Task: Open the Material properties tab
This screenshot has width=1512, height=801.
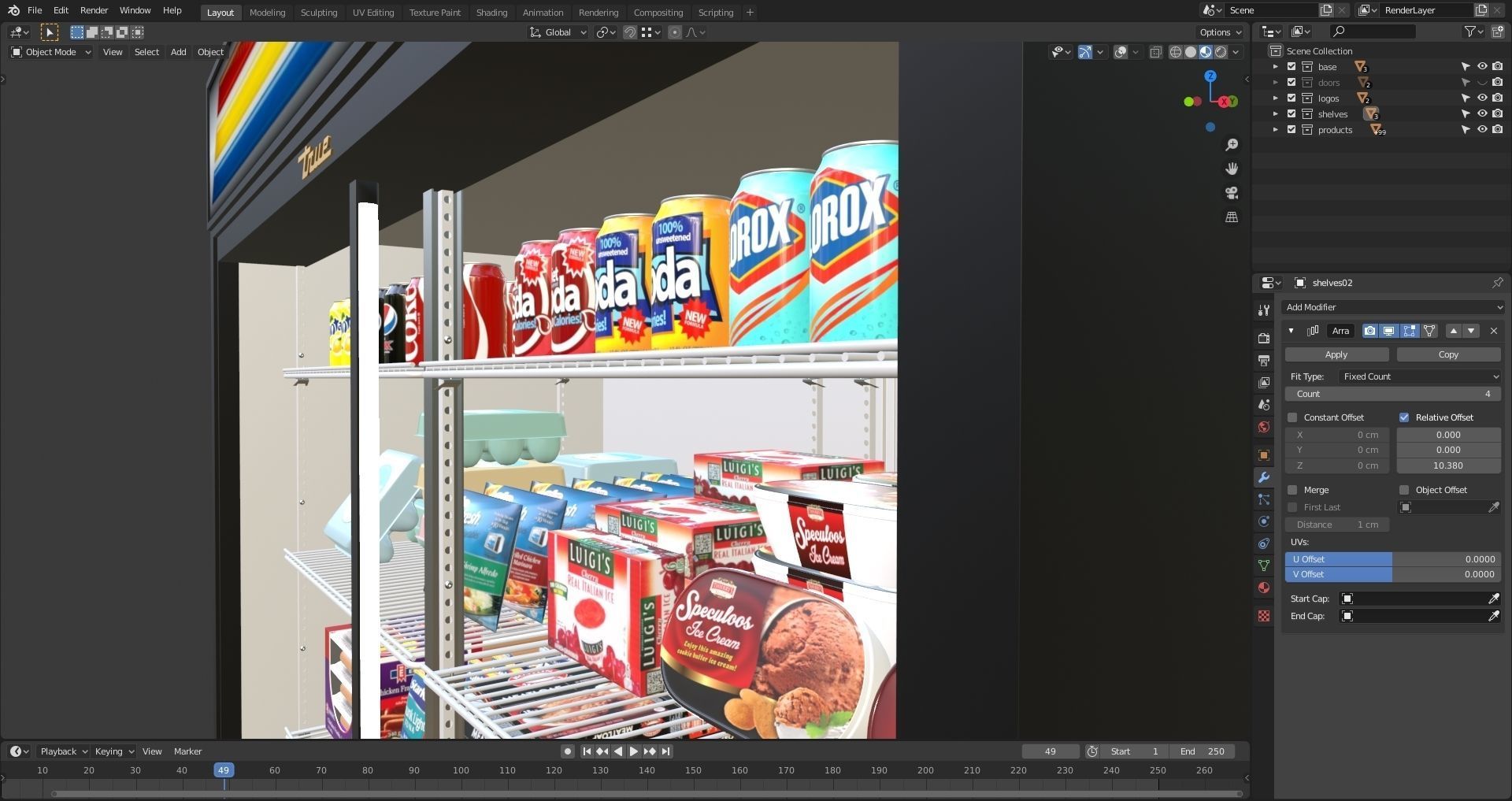Action: click(1264, 588)
